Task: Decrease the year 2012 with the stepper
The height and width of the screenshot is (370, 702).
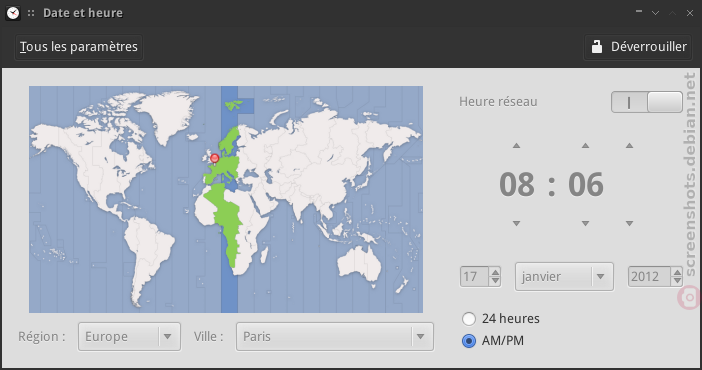Action: (x=677, y=281)
